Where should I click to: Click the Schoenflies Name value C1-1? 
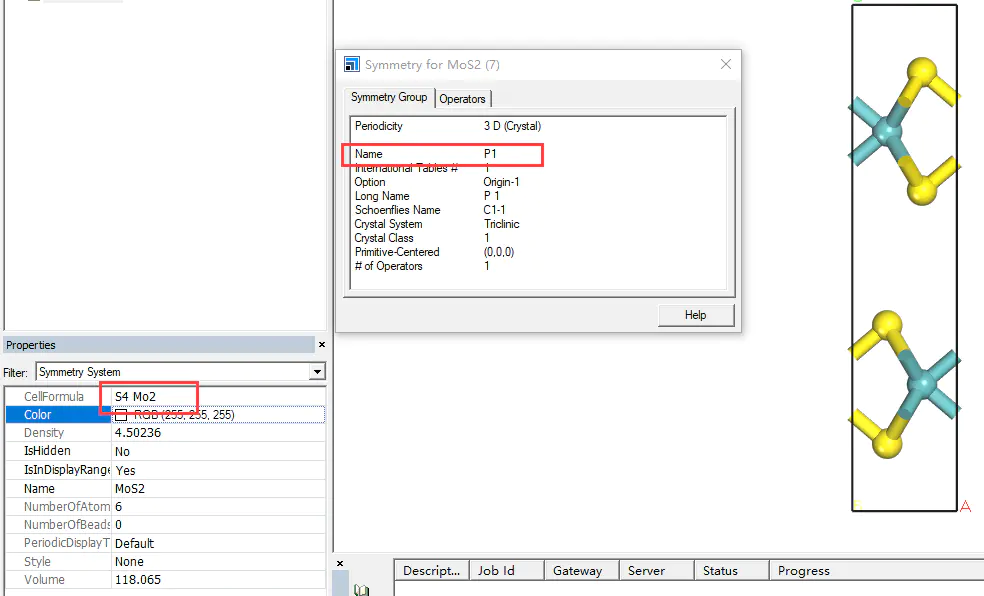point(495,210)
